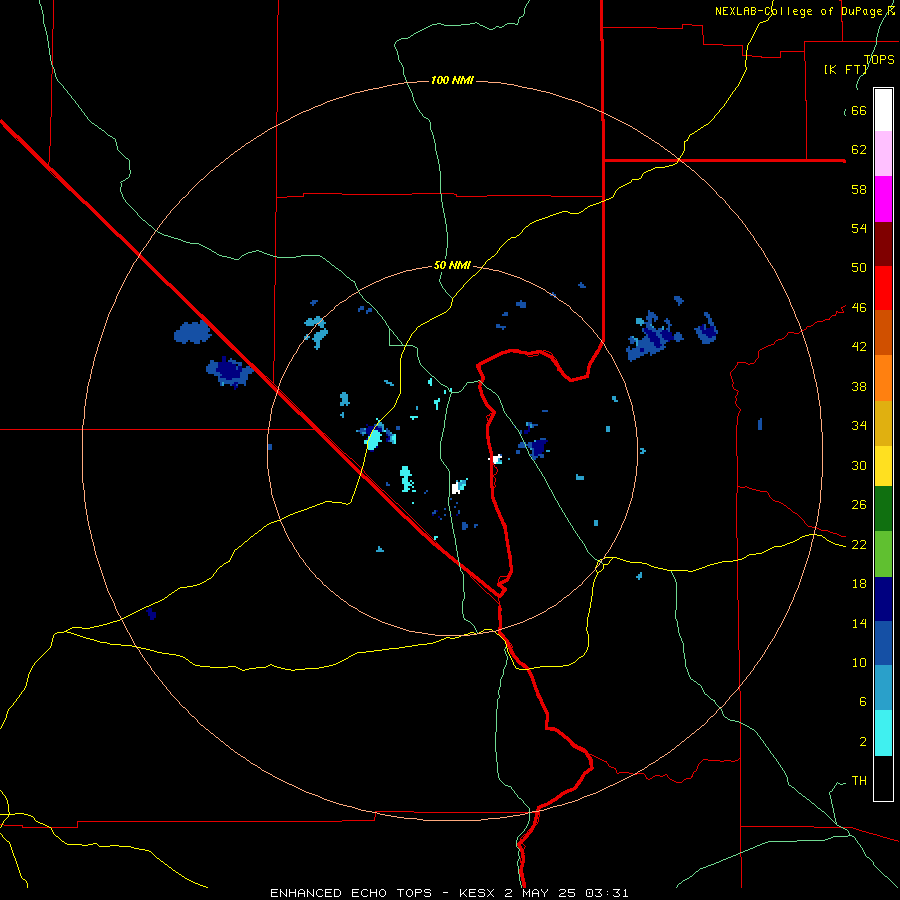Click the legend value "2"

click(x=862, y=742)
